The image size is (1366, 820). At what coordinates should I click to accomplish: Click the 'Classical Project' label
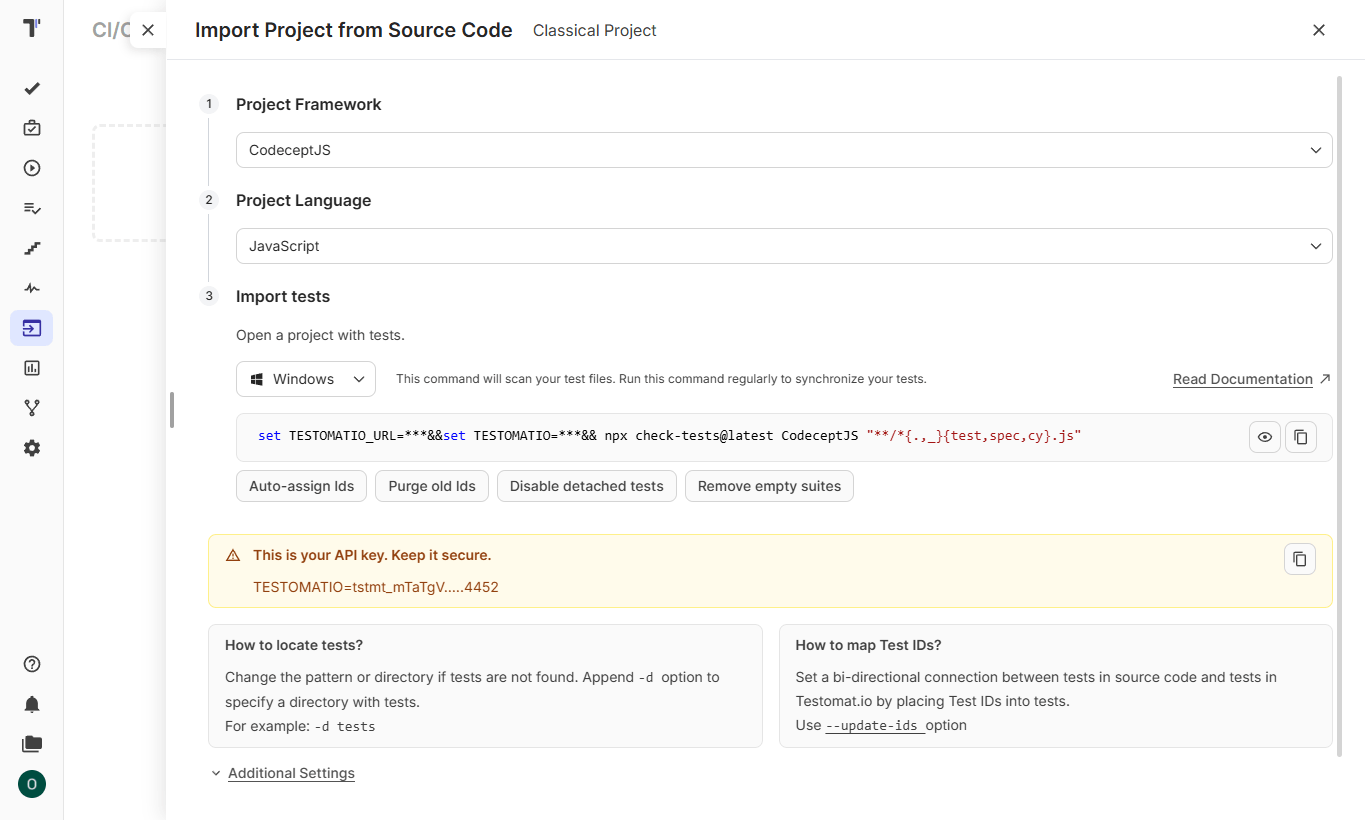pyautogui.click(x=595, y=30)
